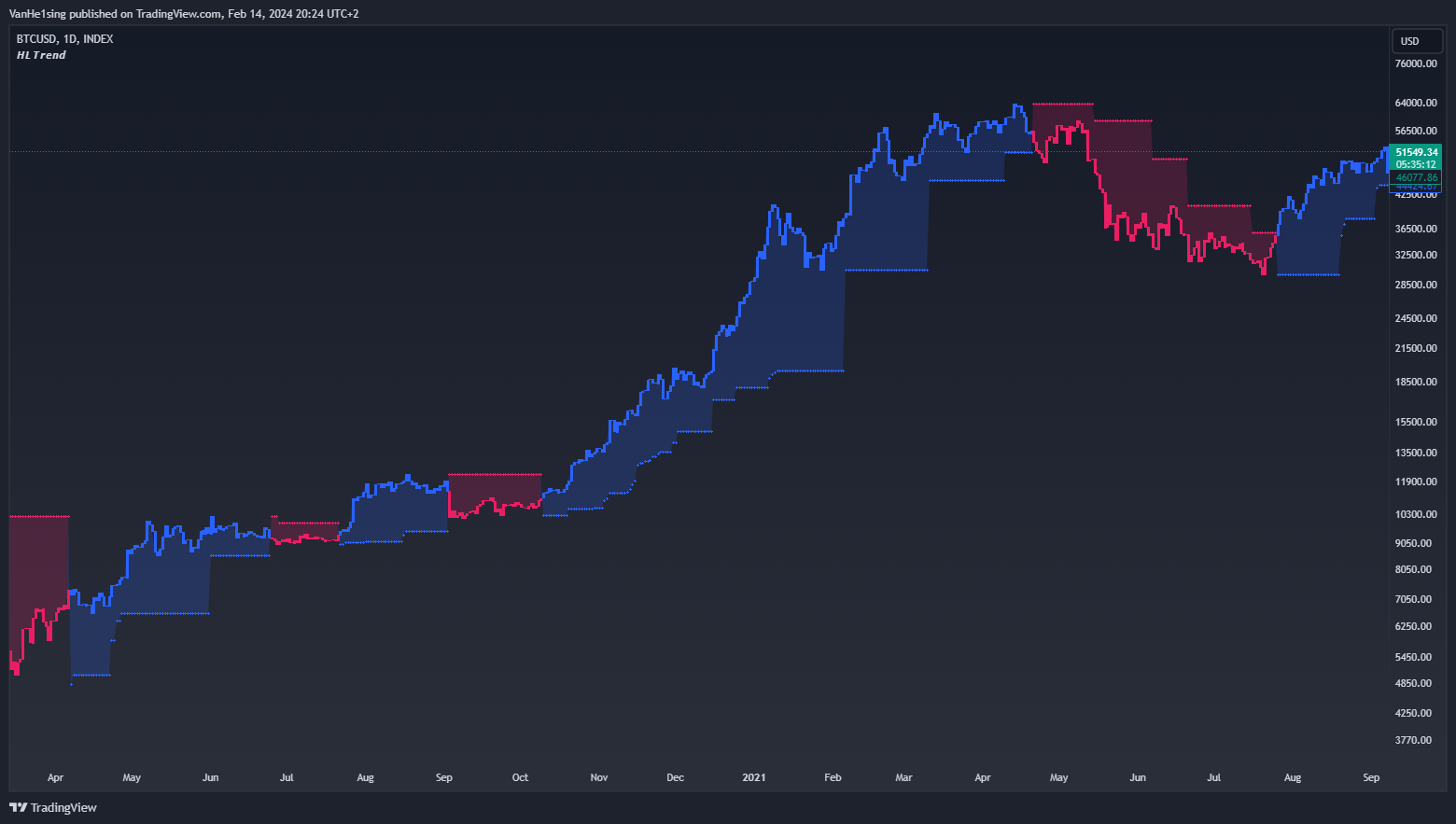The width and height of the screenshot is (1456, 824).
Task: Click the Nov label on time axis
Action: 599,777
